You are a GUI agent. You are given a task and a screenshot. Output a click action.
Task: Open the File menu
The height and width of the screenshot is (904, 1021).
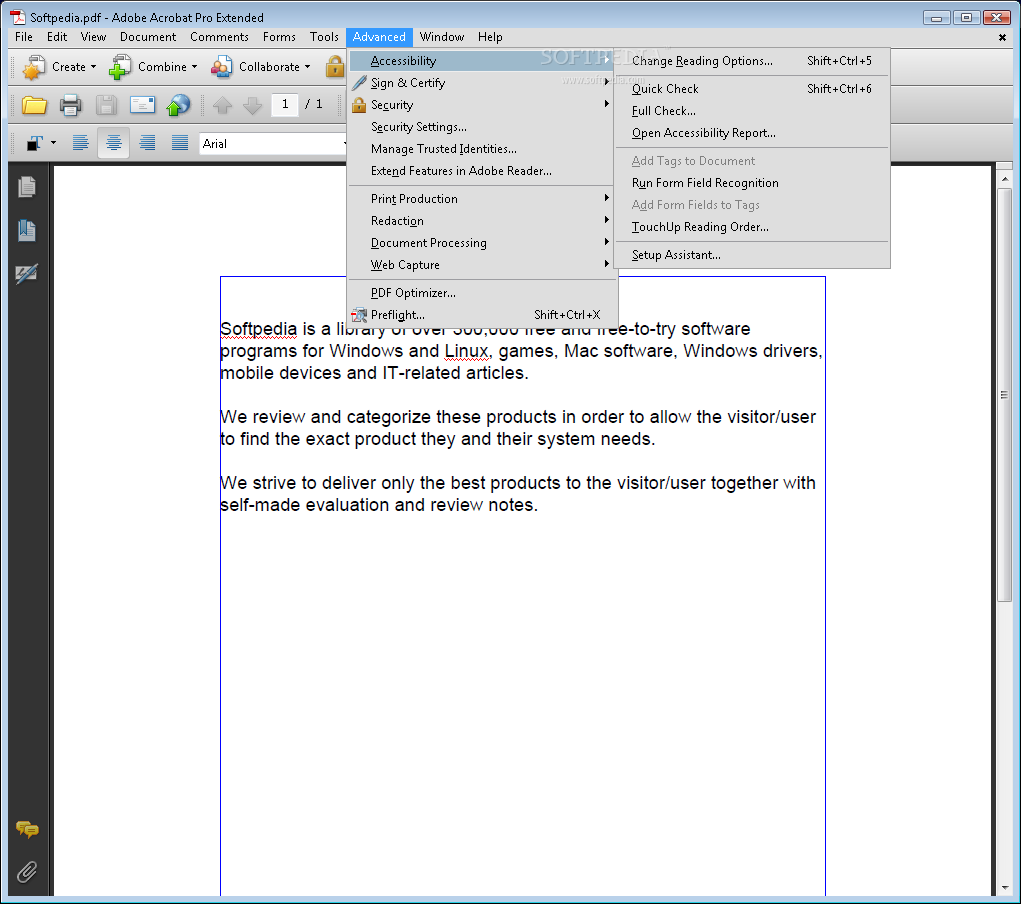23,37
